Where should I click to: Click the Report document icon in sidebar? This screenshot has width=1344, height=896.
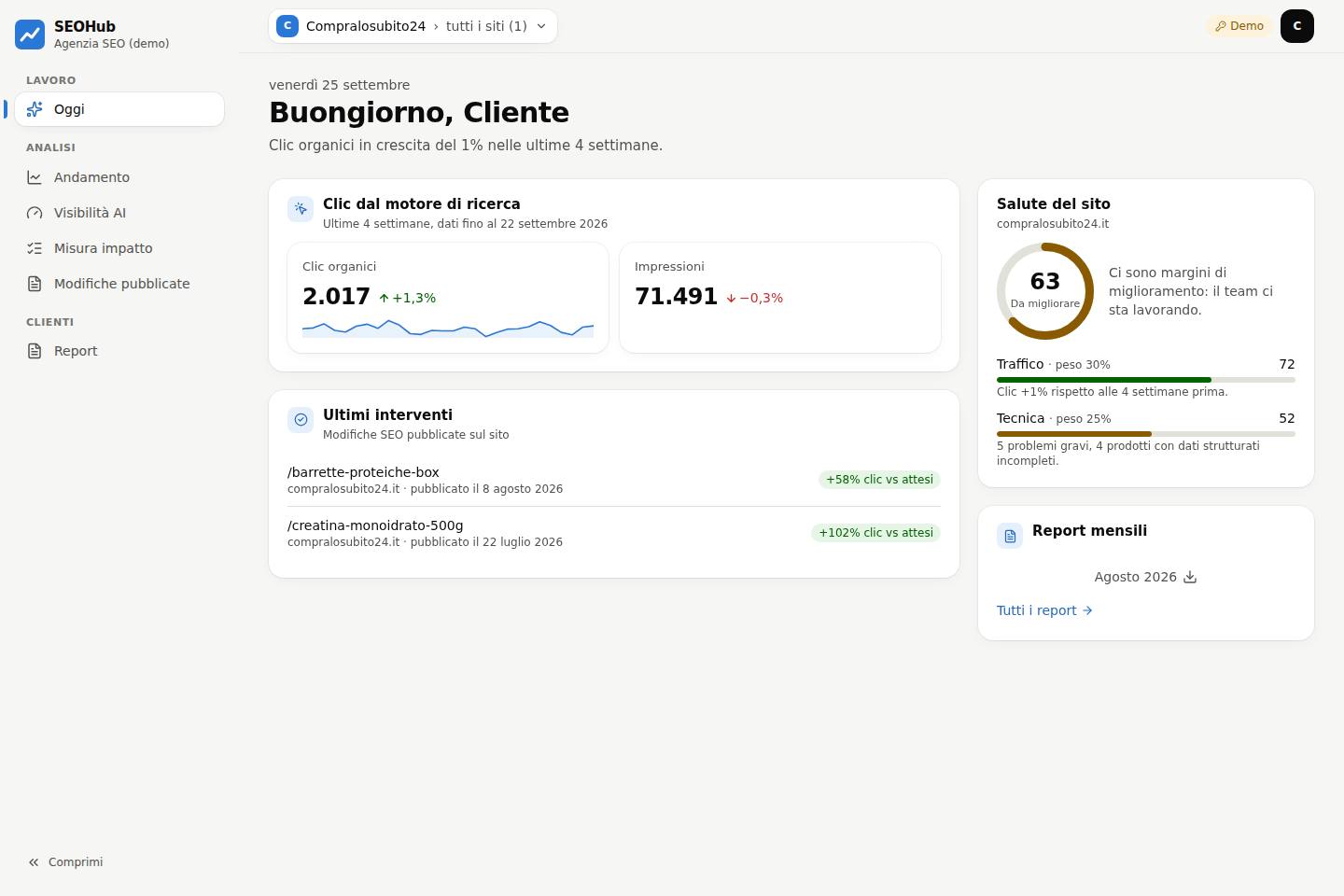(x=35, y=351)
